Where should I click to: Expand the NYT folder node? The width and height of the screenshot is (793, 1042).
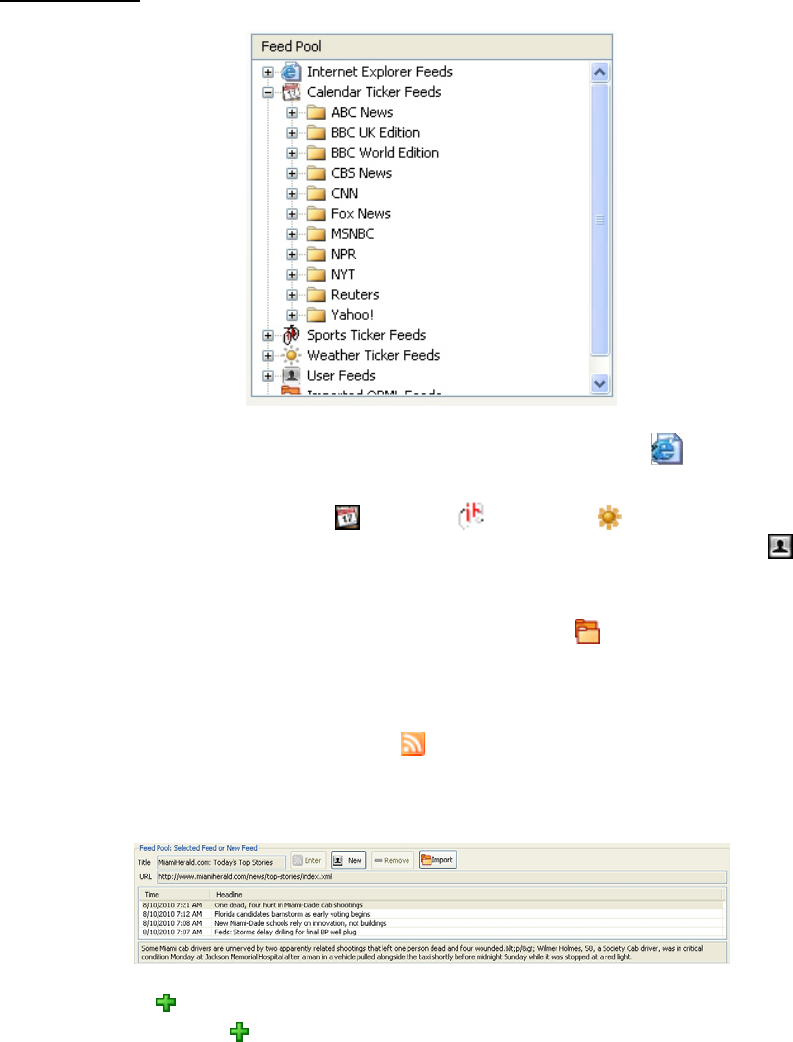292,274
